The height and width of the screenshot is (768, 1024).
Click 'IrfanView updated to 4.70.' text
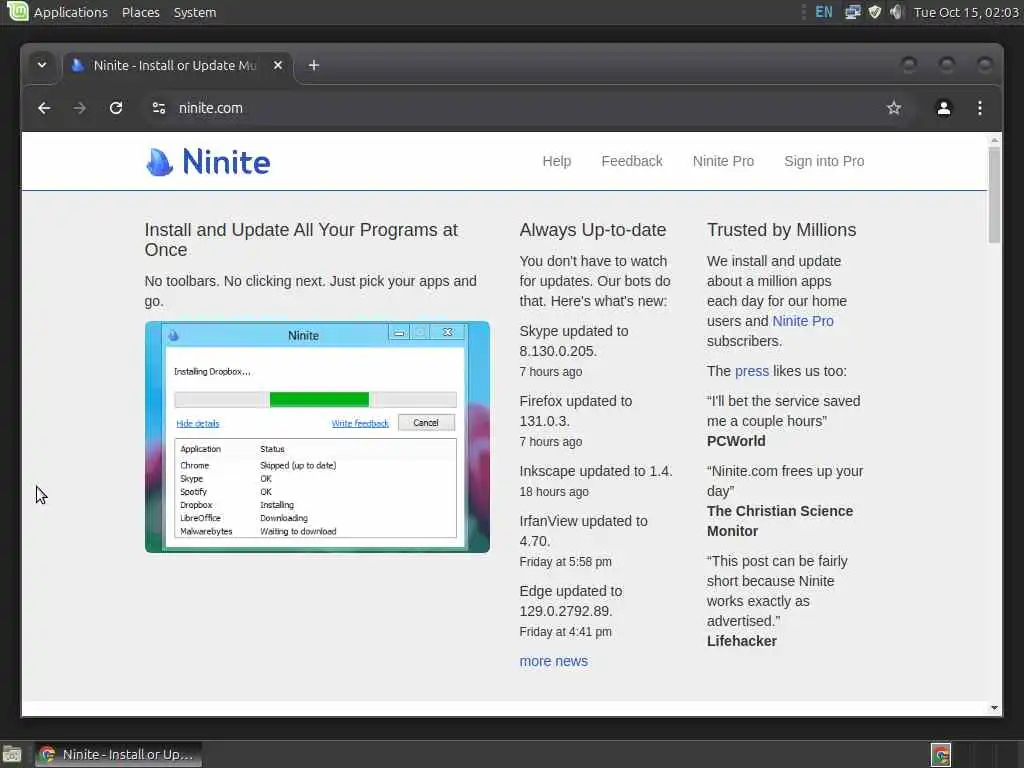583,531
